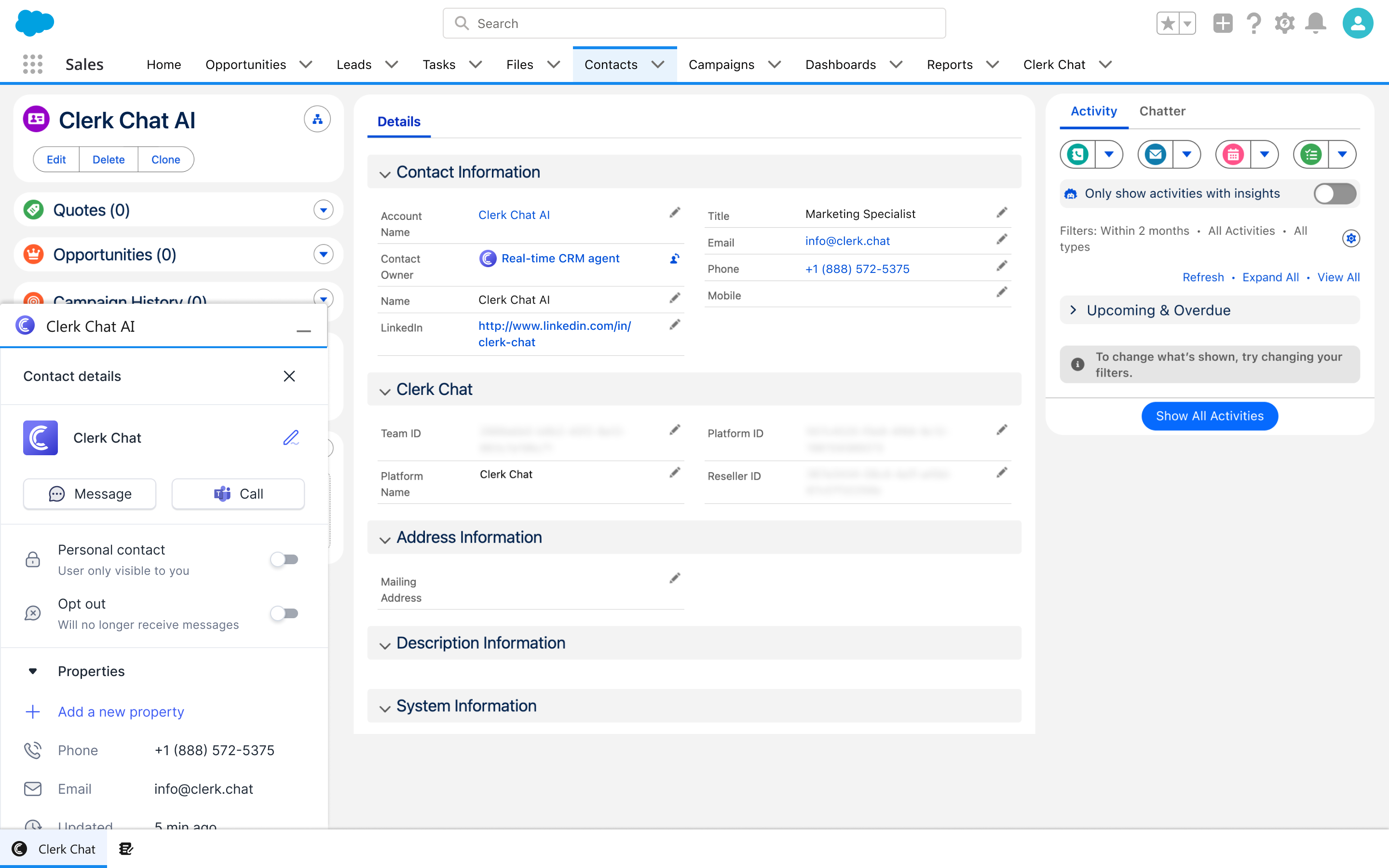Click the email activity icon
This screenshot has height=868, width=1389.
[1155, 154]
